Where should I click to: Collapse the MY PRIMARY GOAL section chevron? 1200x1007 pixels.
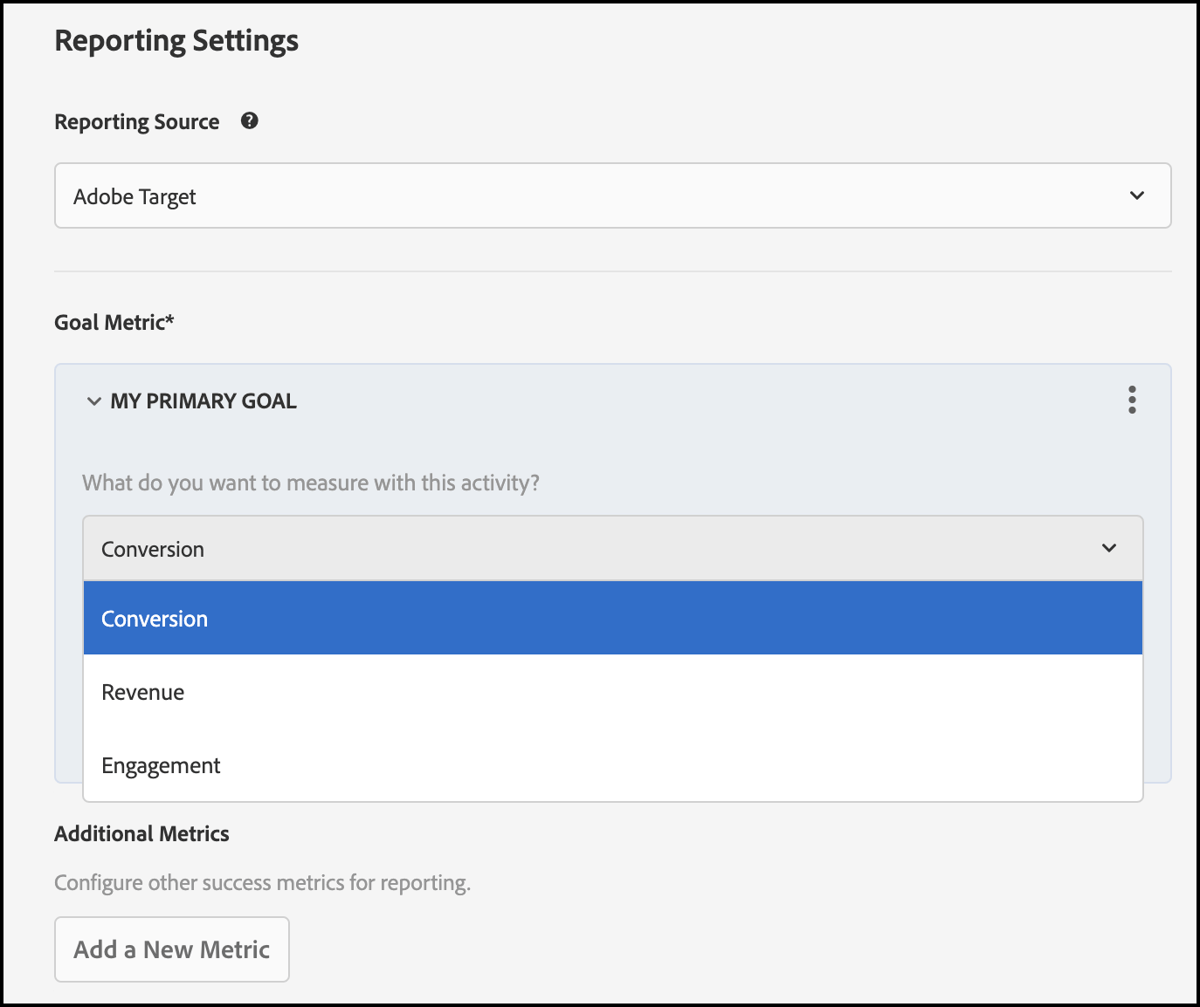tap(92, 400)
